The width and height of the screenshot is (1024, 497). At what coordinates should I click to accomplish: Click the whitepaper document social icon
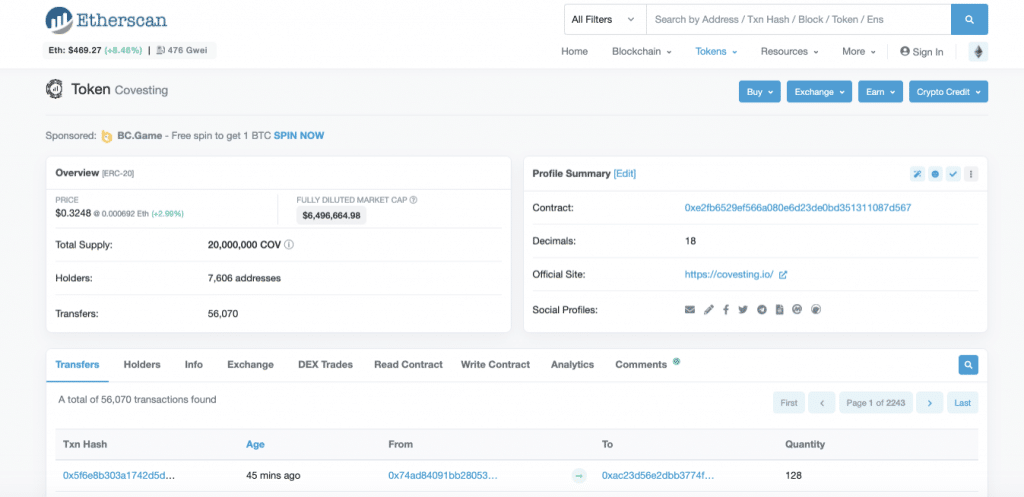(779, 310)
